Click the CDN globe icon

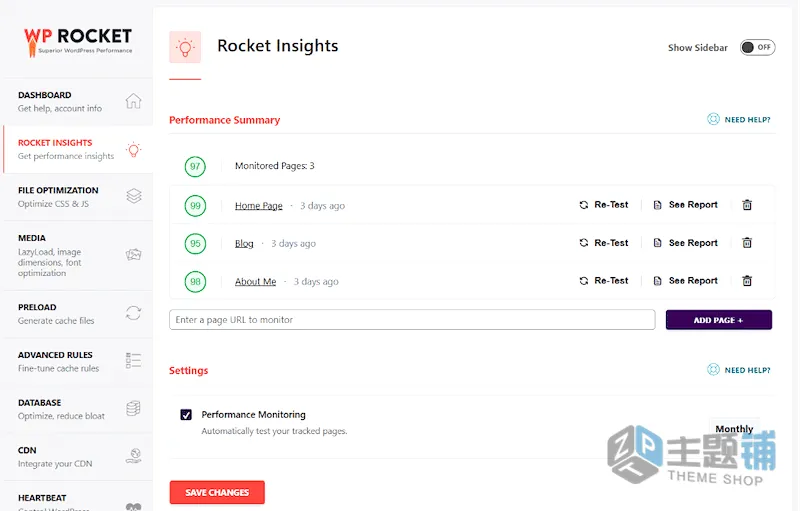click(134, 455)
